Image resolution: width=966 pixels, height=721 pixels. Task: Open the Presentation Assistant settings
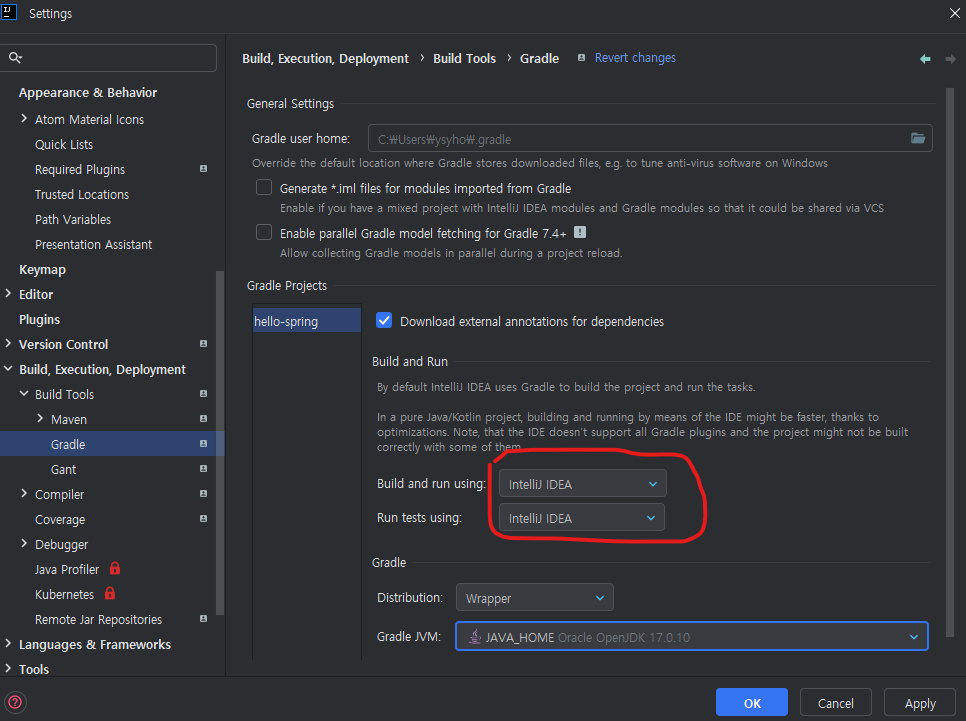point(94,245)
